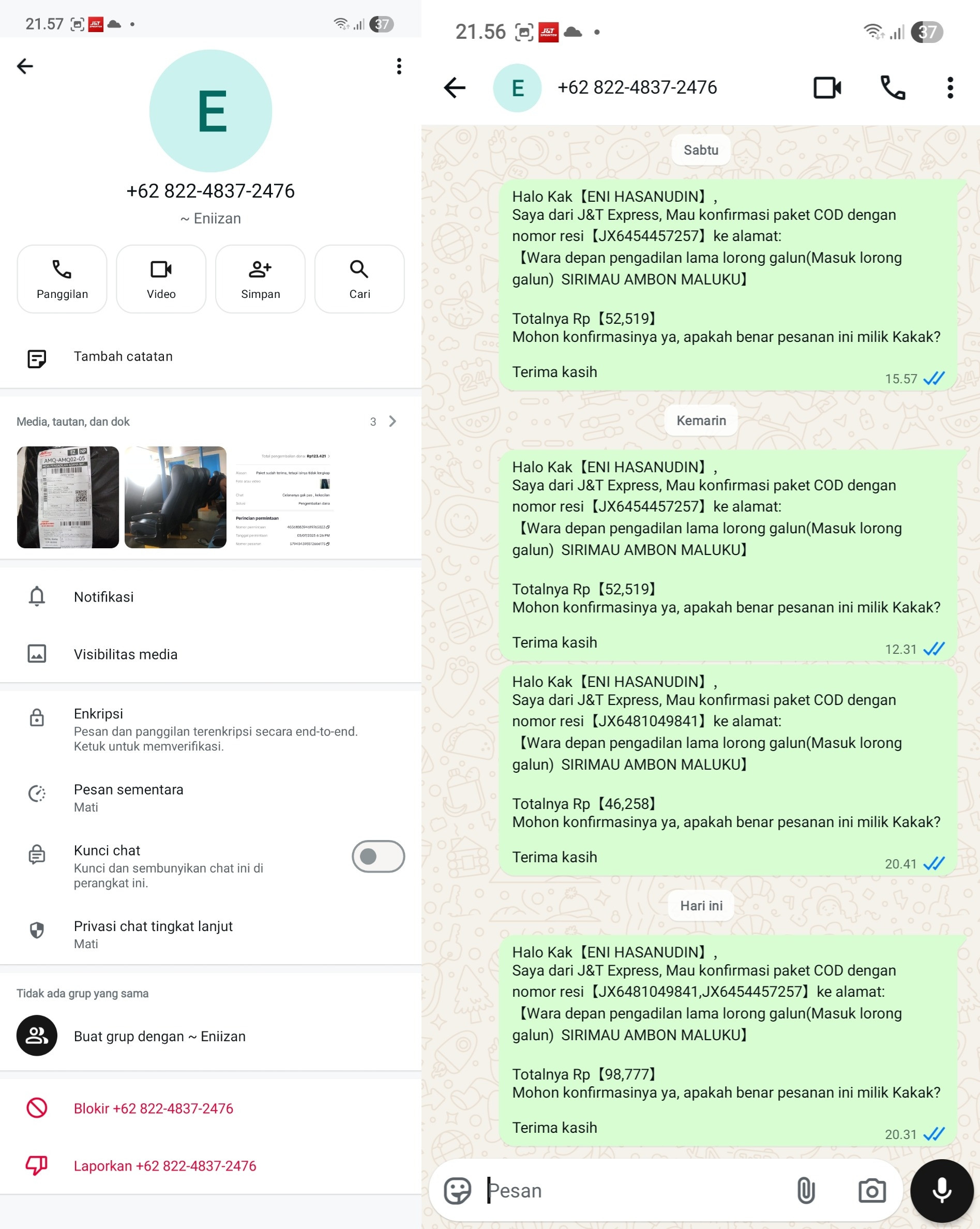The width and height of the screenshot is (980, 1229).
Task: Open Pesan sementara setting
Action: coord(211,798)
